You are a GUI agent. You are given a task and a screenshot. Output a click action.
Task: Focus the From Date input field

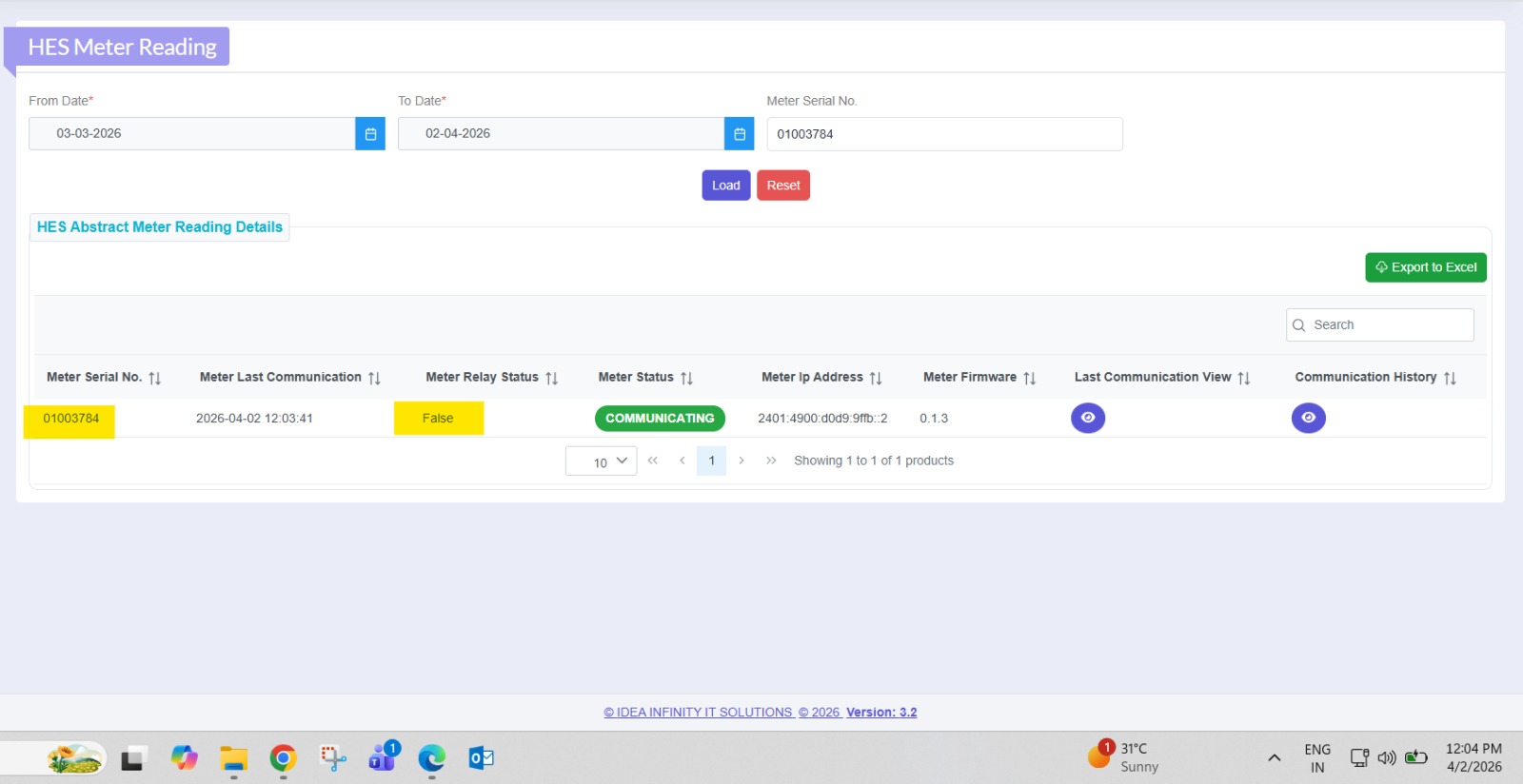(x=192, y=134)
